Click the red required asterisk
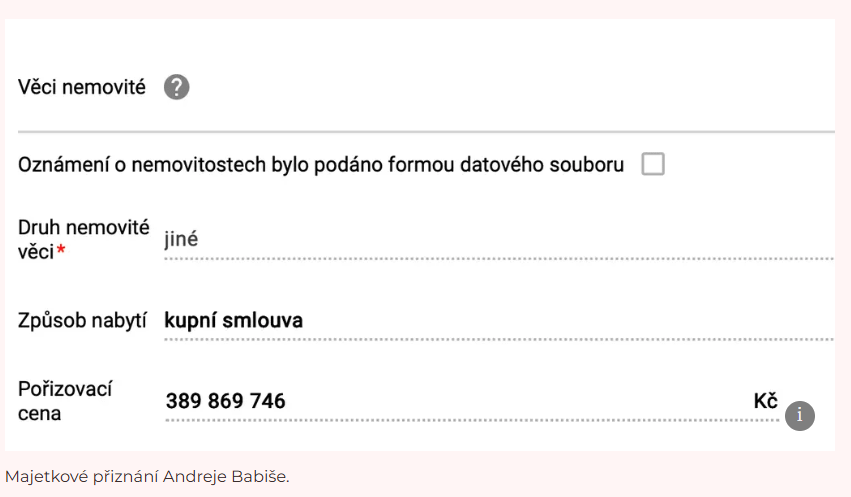This screenshot has height=497, width=851. 61,250
